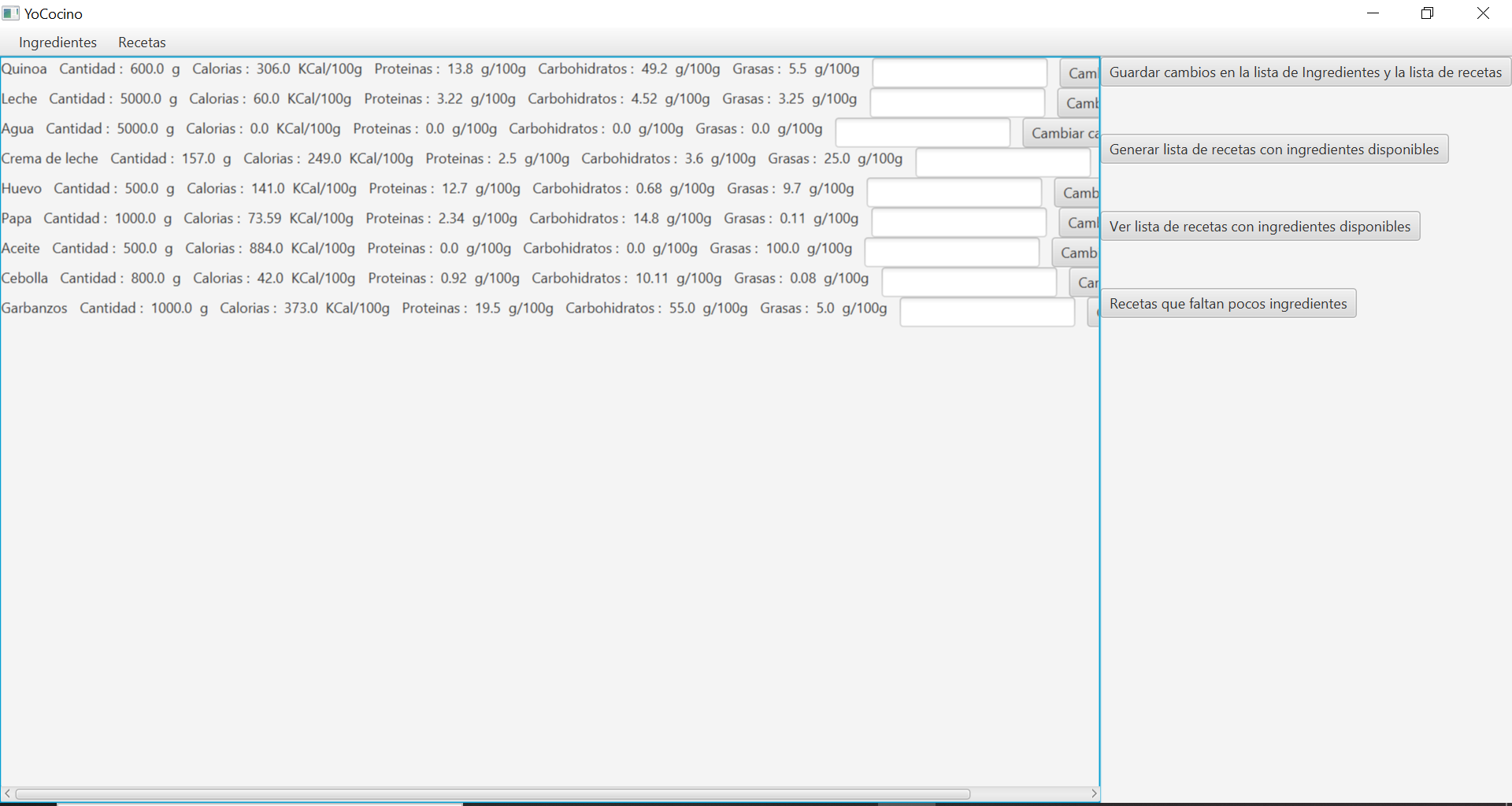Viewport: 1512px width, 806px height.
Task: Click the horizontal scrollbar thumb
Action: [493, 794]
